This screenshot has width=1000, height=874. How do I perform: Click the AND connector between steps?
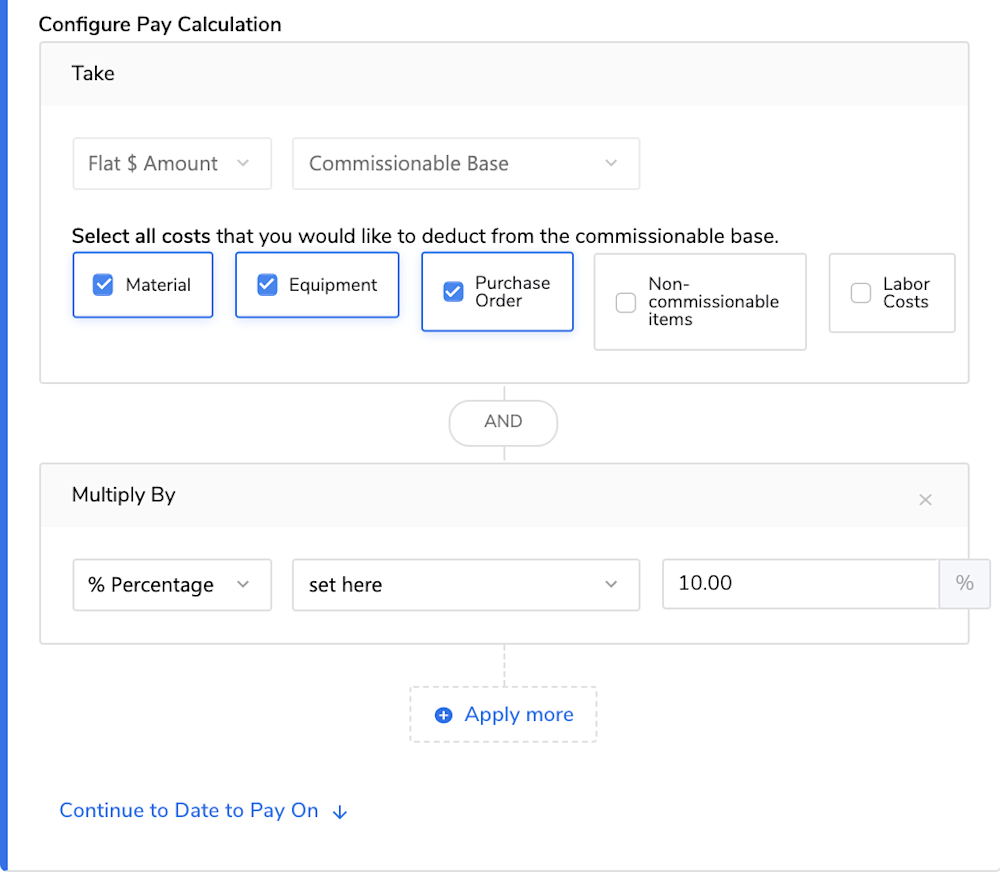[x=503, y=422]
